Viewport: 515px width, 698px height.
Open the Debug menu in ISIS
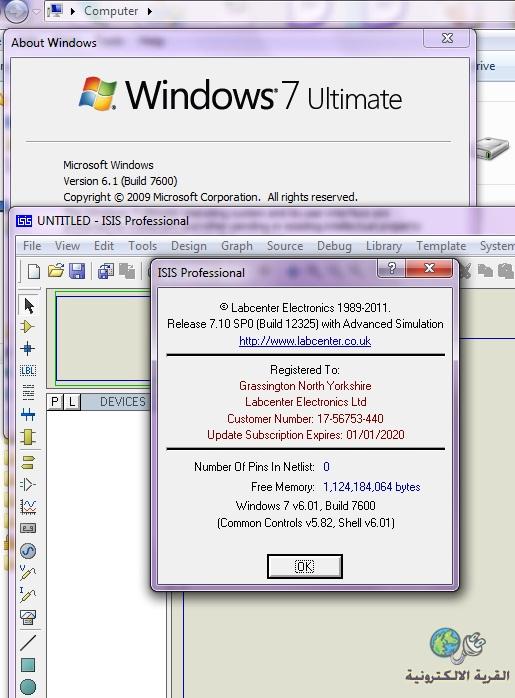pos(334,246)
